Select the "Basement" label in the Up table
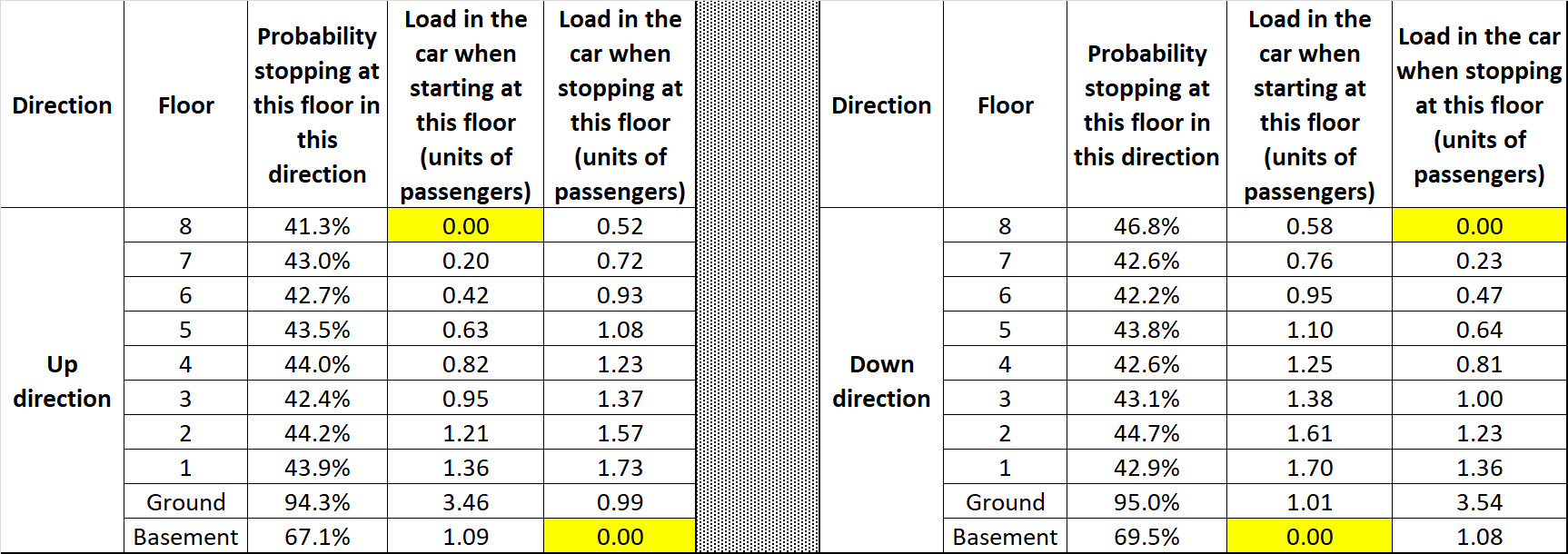The image size is (1568, 554). 185,537
